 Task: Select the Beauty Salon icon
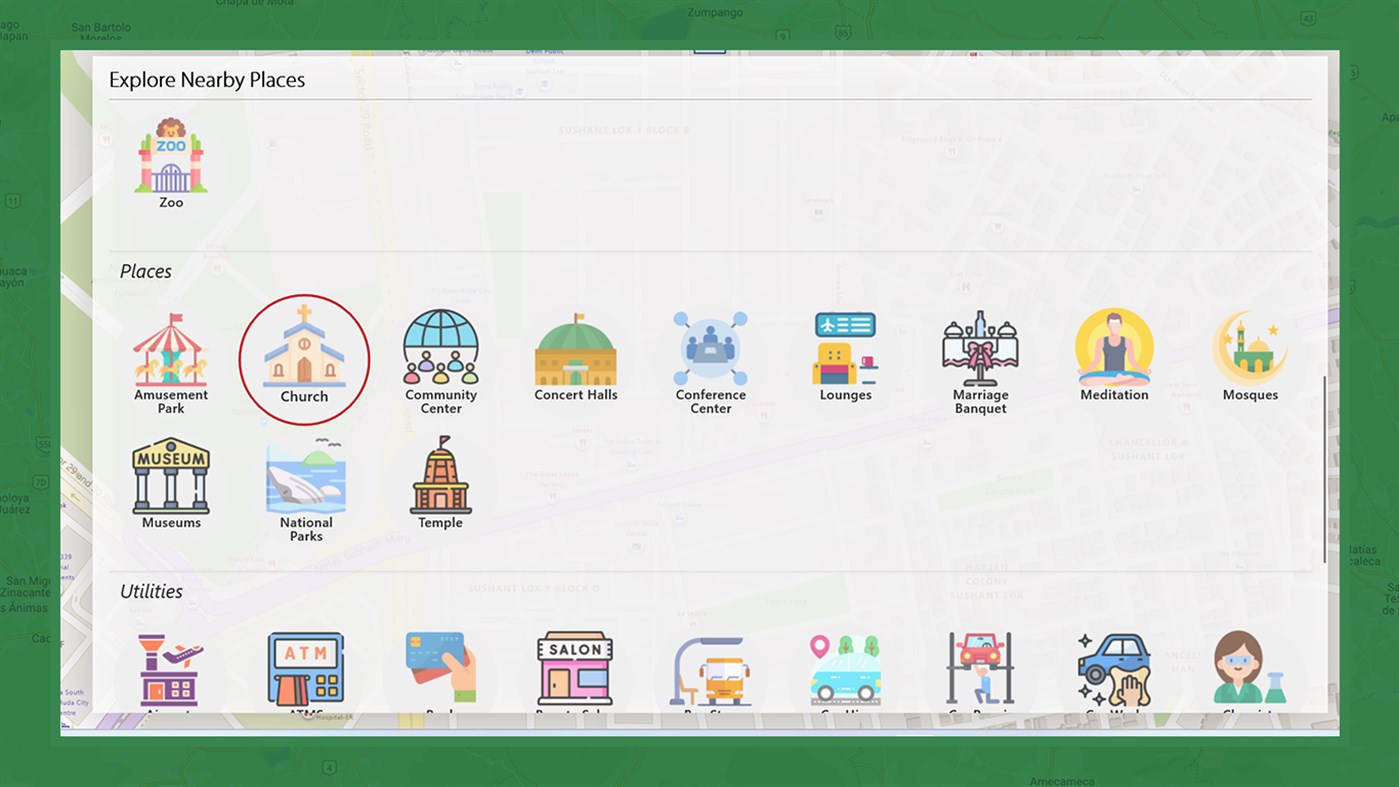[575, 668]
